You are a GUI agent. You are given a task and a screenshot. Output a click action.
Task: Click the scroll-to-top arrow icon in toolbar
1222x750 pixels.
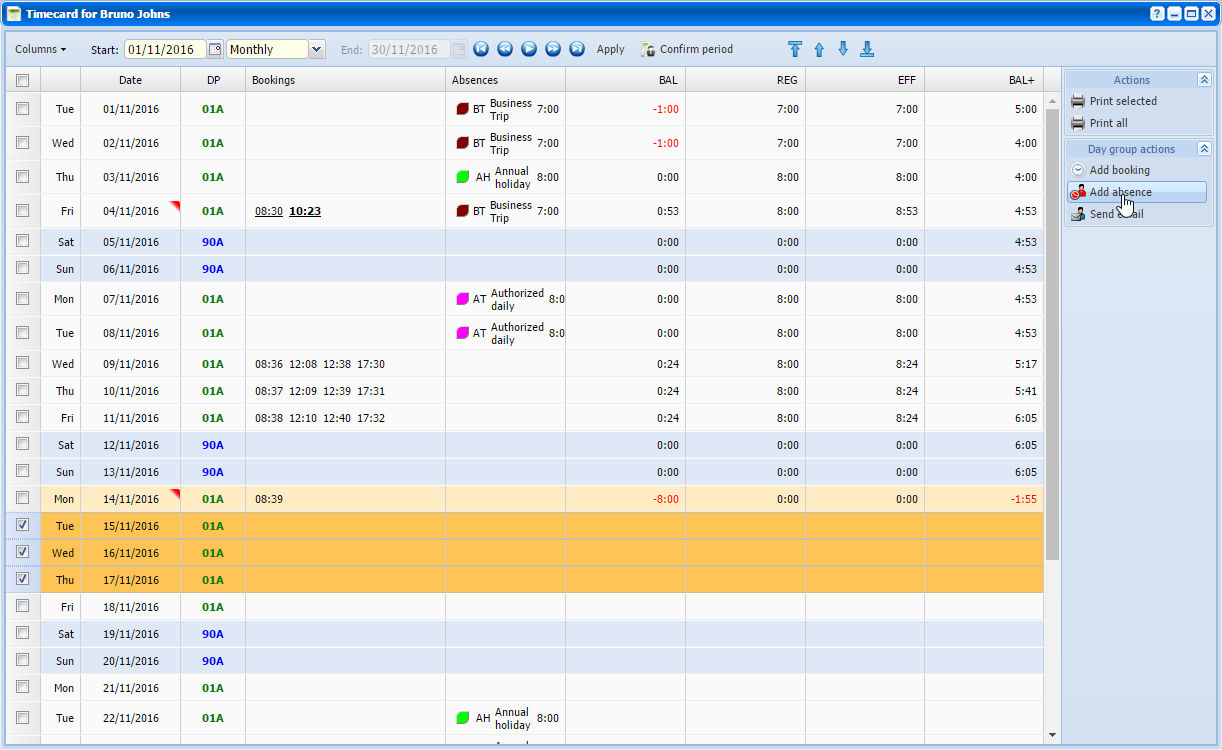(795, 49)
